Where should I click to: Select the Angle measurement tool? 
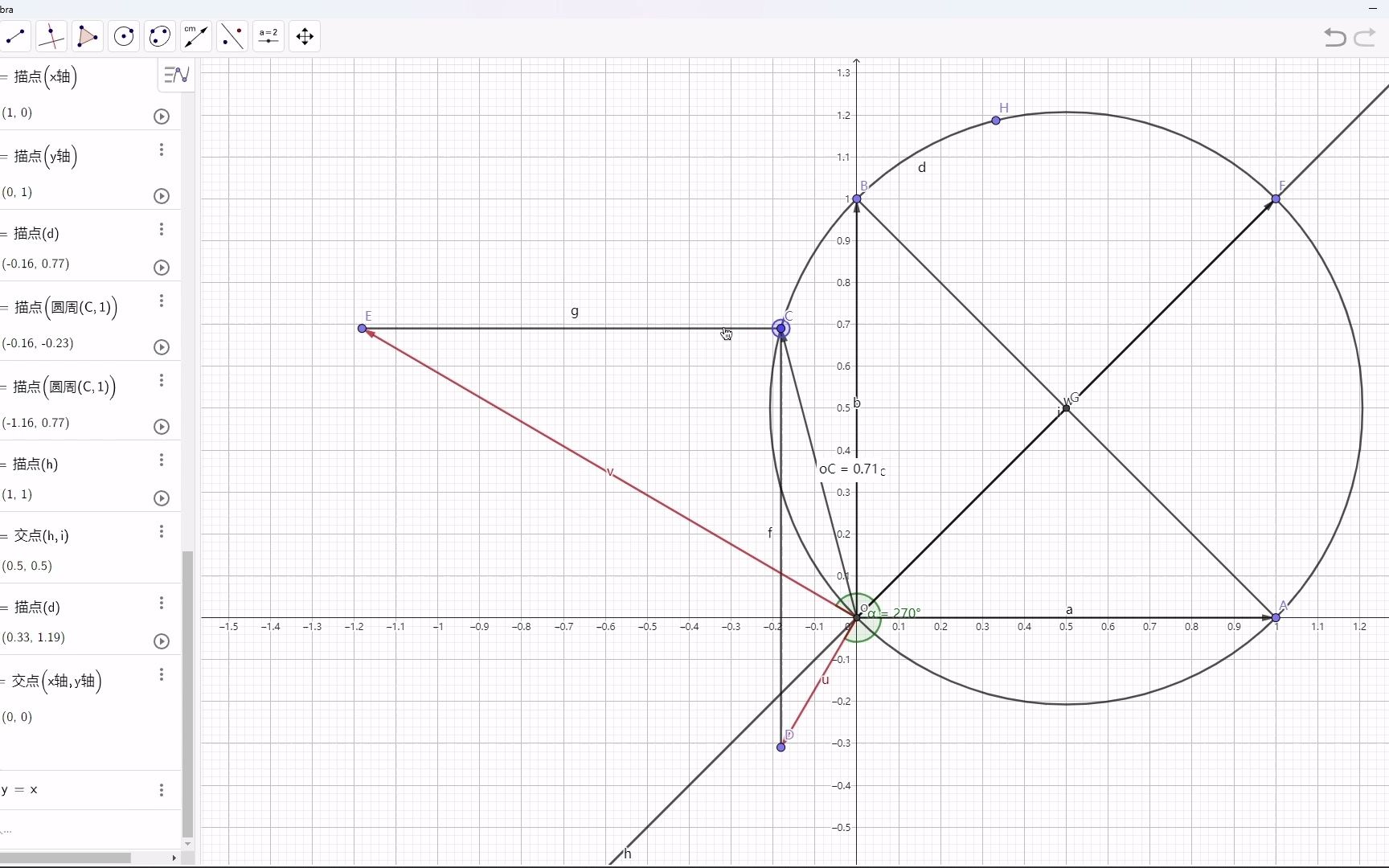(x=196, y=36)
